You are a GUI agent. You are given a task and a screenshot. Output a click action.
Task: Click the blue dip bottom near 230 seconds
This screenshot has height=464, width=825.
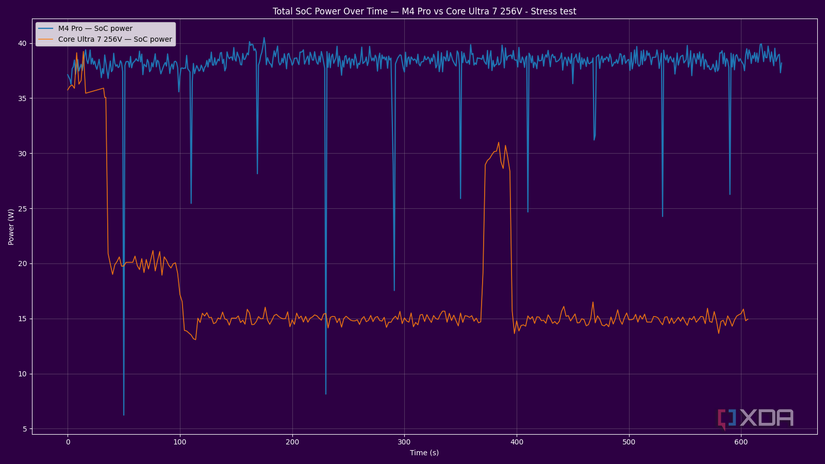[x=326, y=393]
